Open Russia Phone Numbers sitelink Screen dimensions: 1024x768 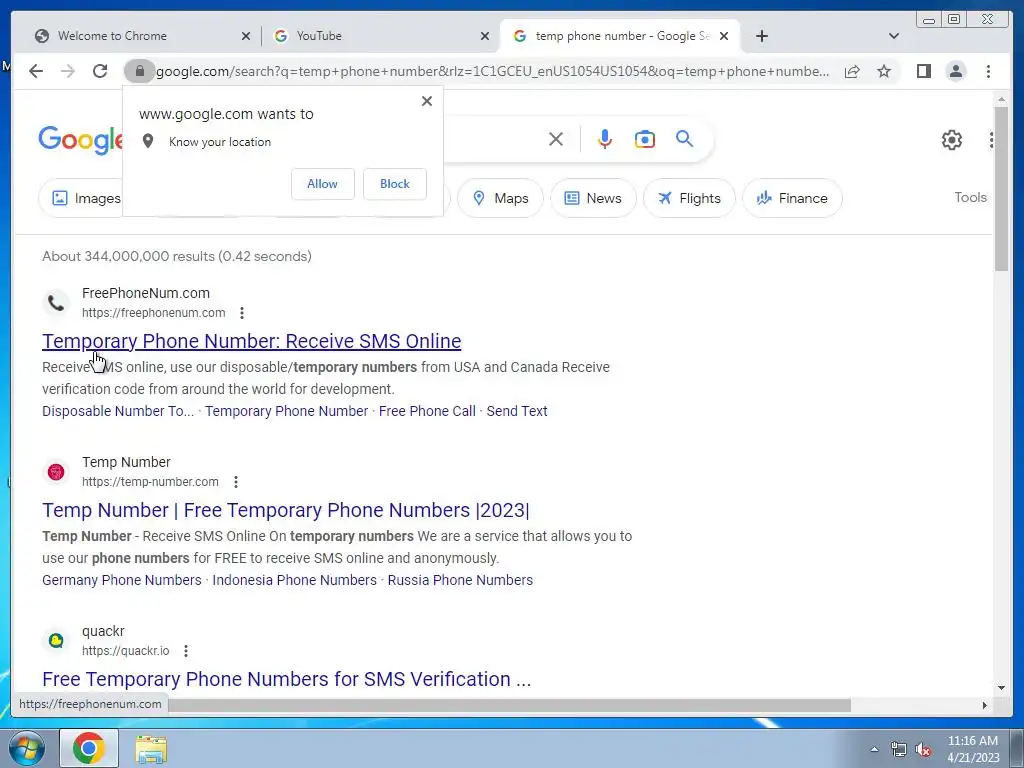tap(460, 580)
